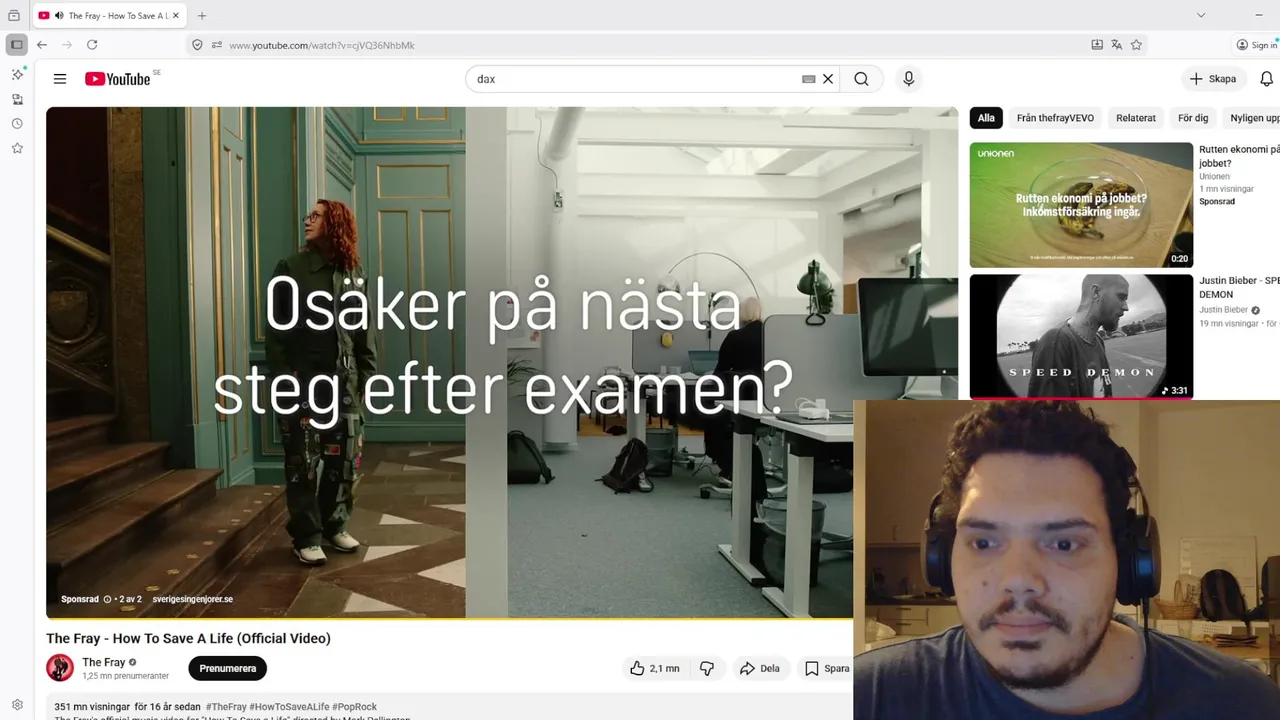Viewport: 1280px width, 720px height.
Task: Share the video using Dela
Action: pos(760,668)
